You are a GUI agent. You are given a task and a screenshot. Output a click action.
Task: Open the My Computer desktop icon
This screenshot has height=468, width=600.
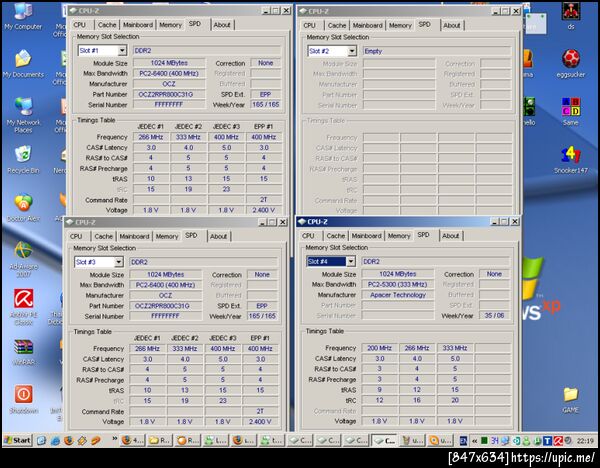pos(21,13)
